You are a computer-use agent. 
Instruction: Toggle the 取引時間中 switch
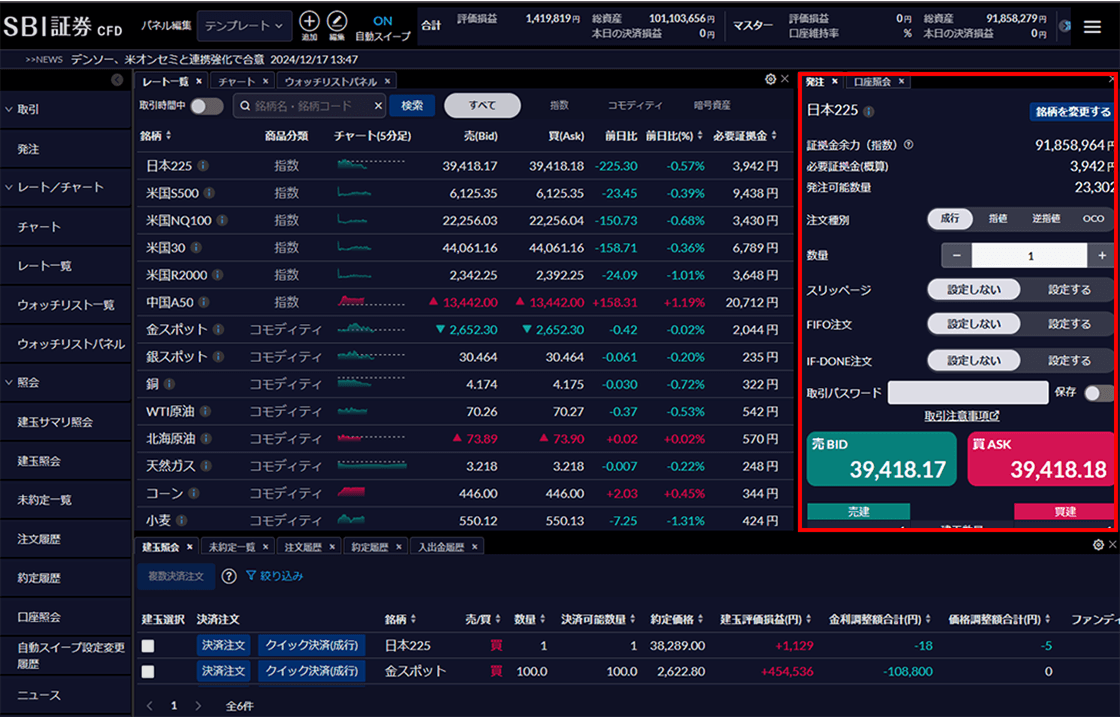207,105
